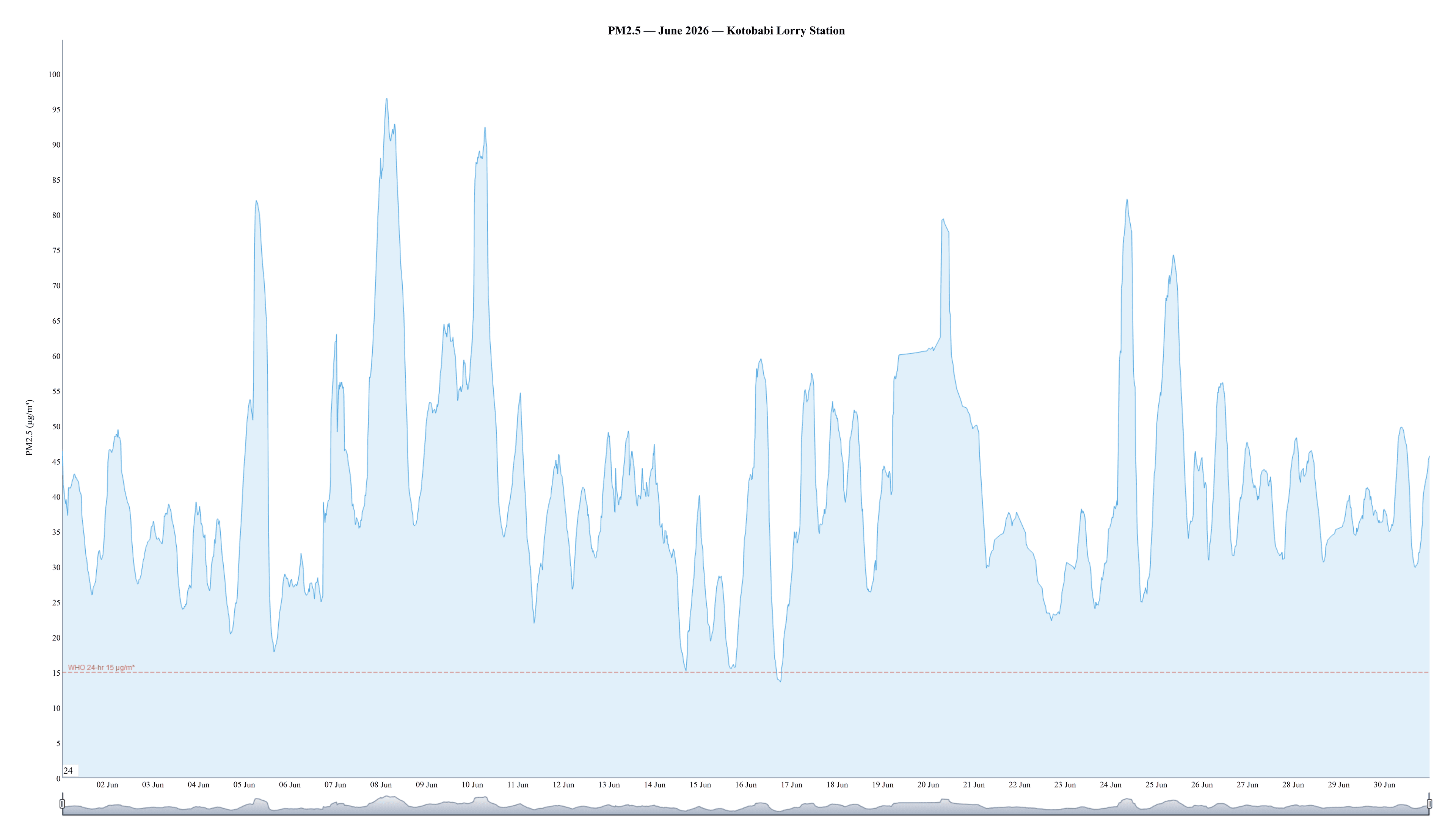
Task: Click the '27 Jun' date label
Action: 1247,785
